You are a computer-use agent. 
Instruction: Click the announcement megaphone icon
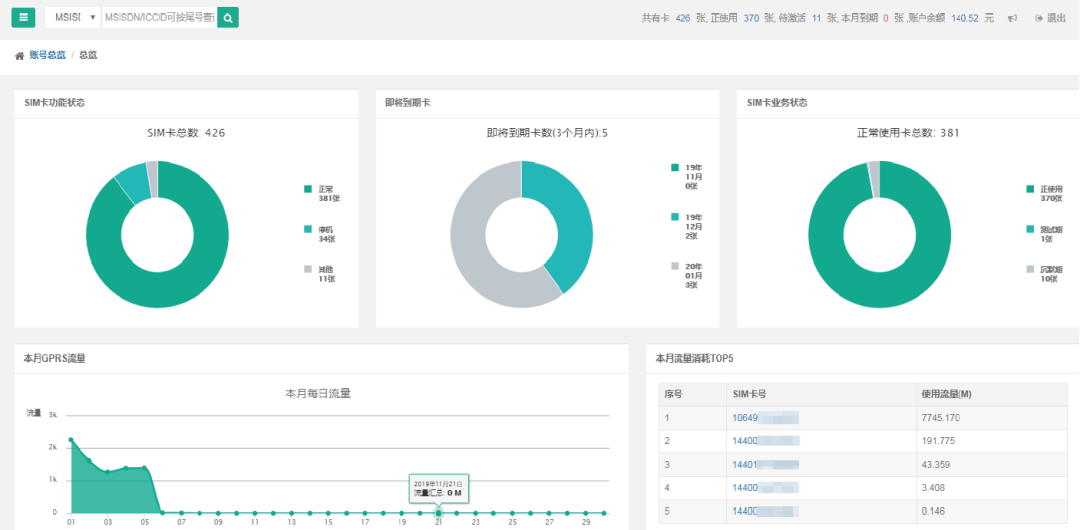(x=1014, y=18)
